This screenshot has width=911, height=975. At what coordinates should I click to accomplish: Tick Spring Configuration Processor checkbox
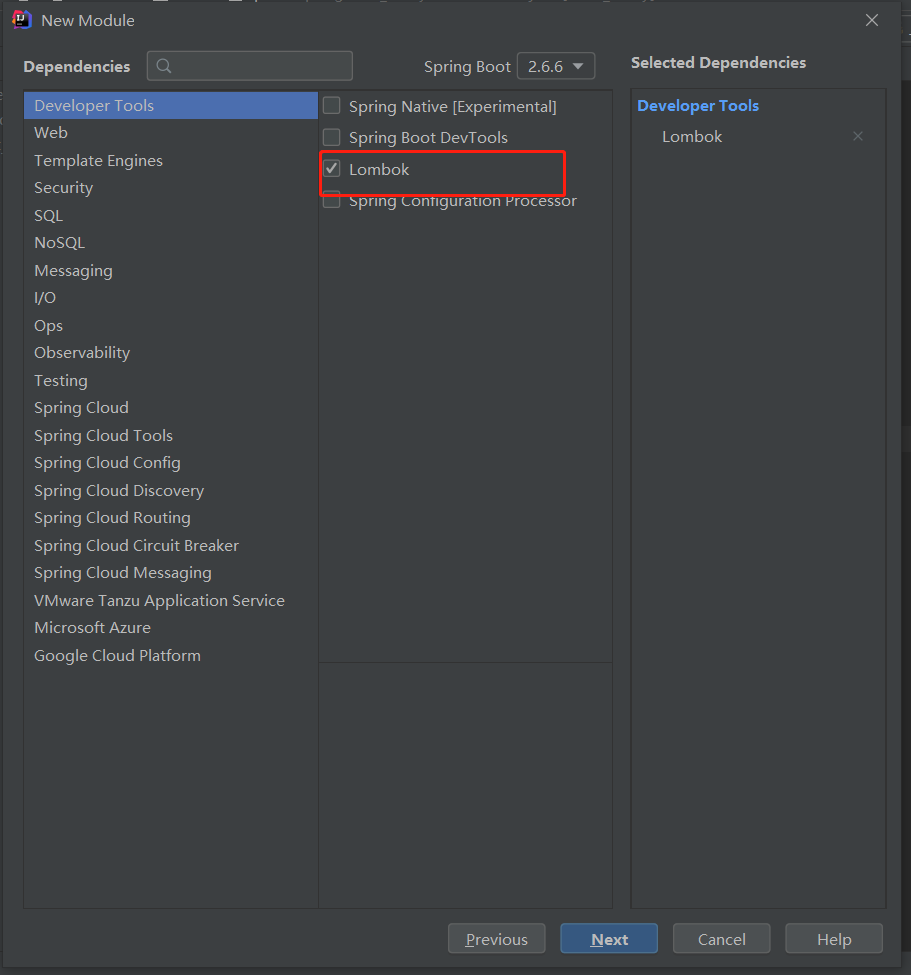tap(331, 201)
